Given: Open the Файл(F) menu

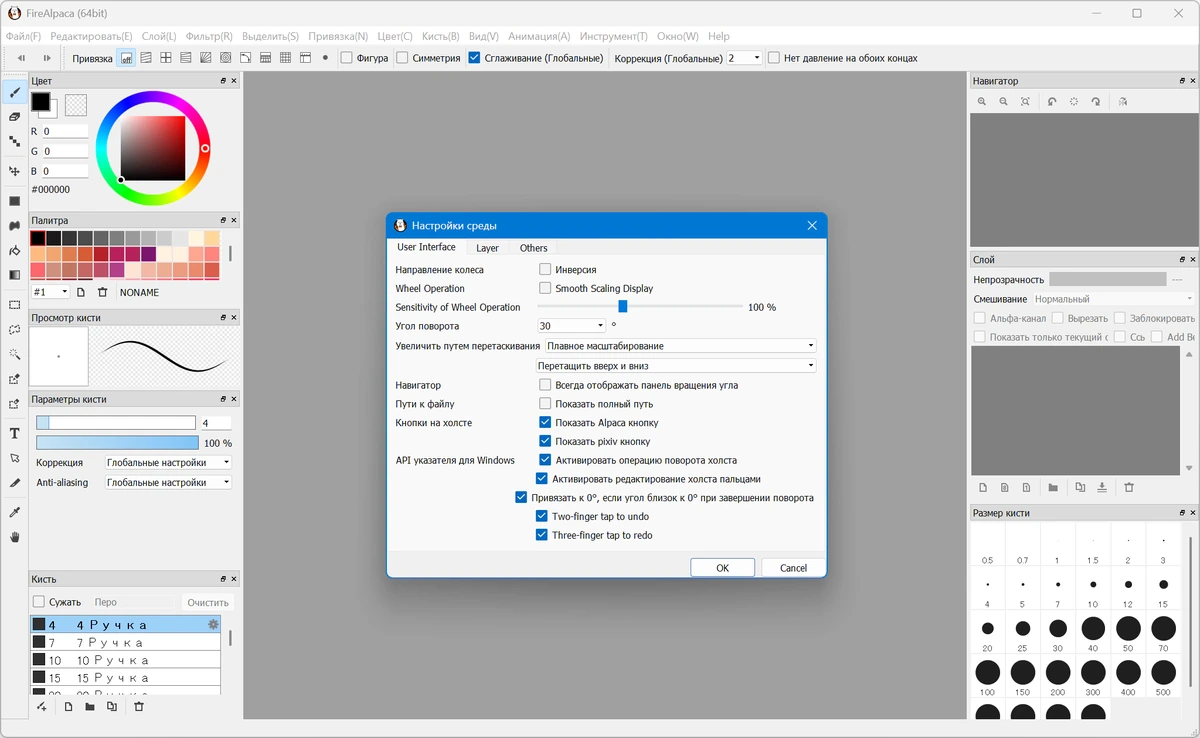Looking at the screenshot, I should click(x=24, y=36).
